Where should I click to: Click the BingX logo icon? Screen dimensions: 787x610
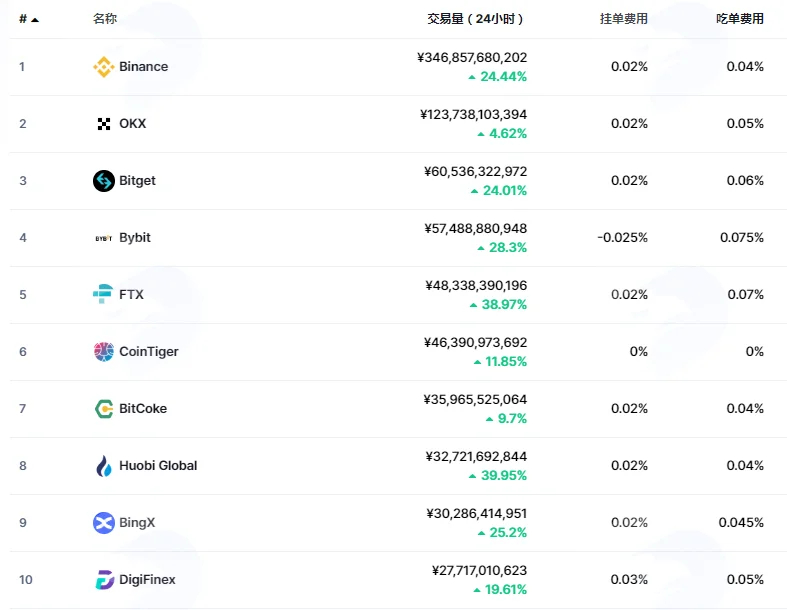pos(104,523)
